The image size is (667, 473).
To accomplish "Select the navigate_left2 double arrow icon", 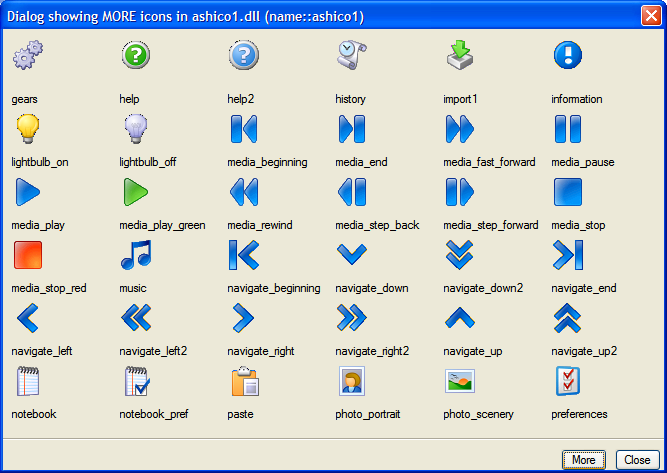I will pos(135,318).
